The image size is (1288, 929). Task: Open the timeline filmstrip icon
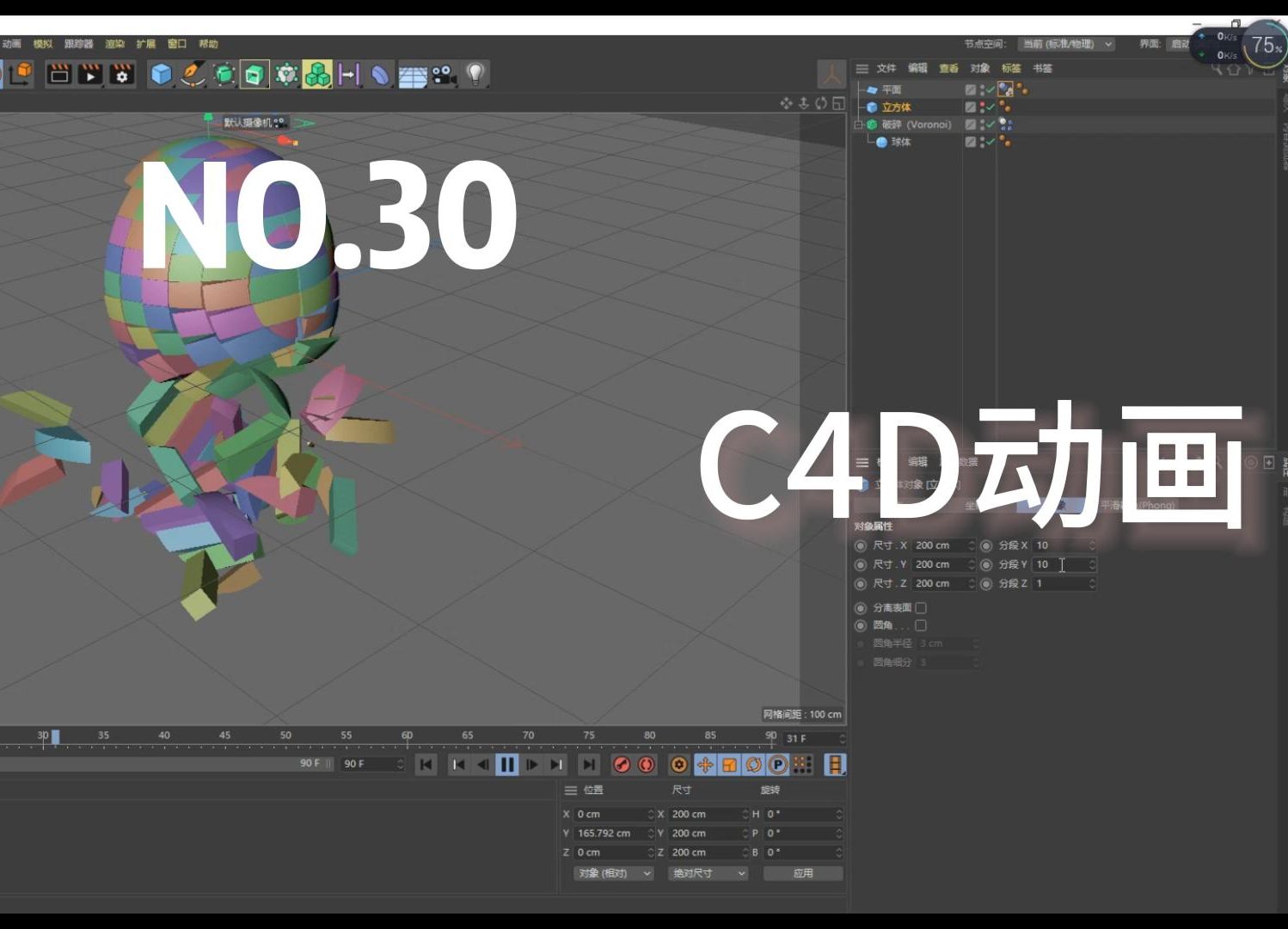click(835, 765)
